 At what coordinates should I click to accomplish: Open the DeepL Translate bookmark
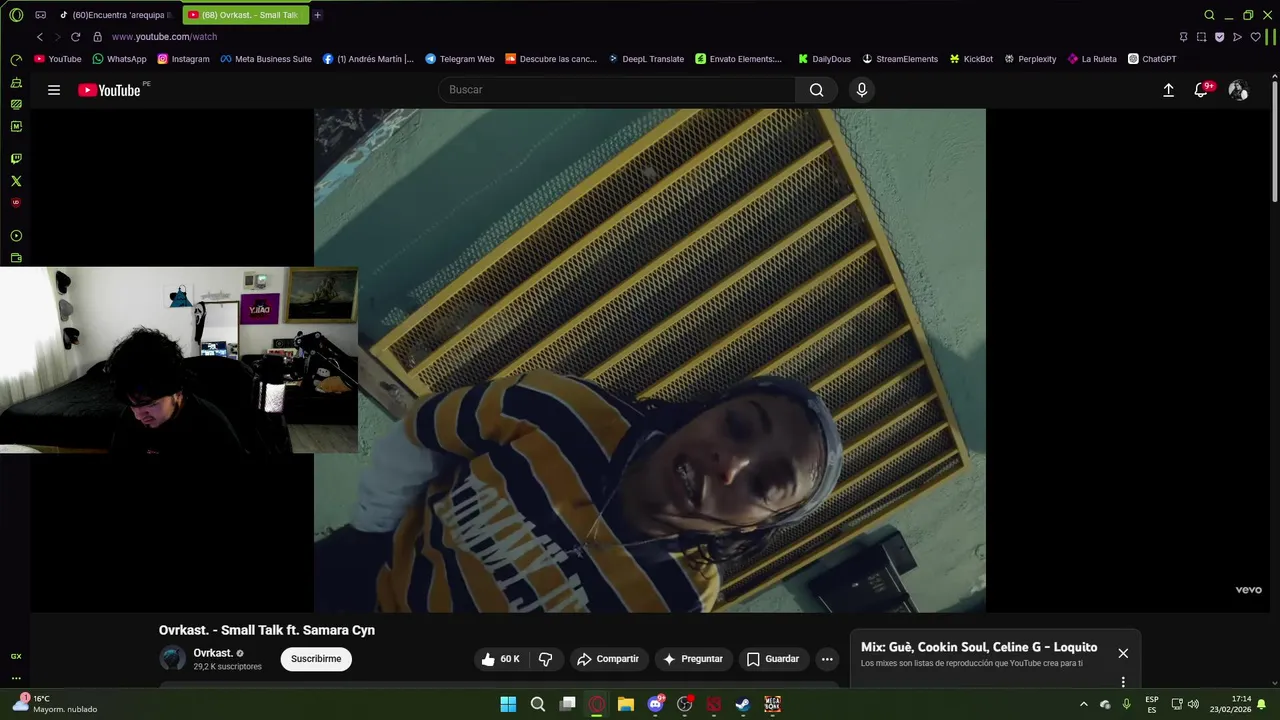tap(645, 59)
